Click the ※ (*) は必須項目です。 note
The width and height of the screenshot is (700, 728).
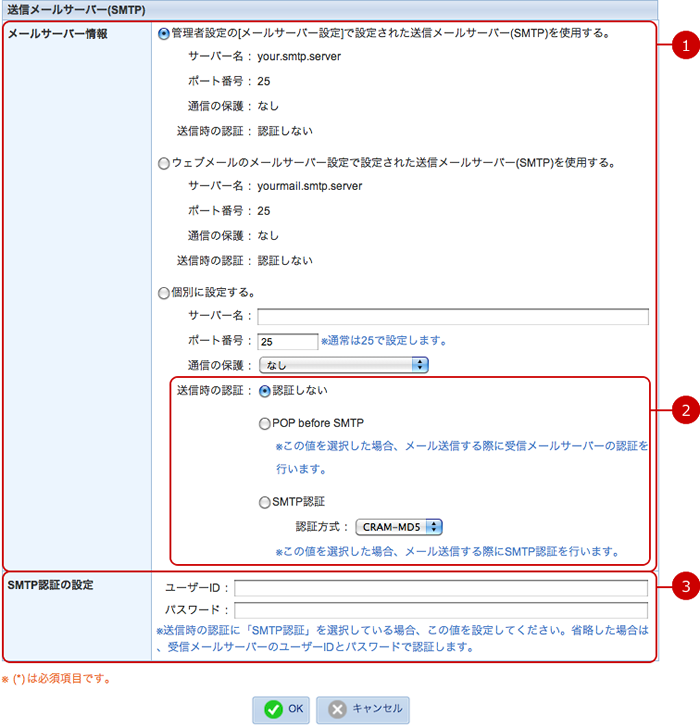click(x=57, y=679)
